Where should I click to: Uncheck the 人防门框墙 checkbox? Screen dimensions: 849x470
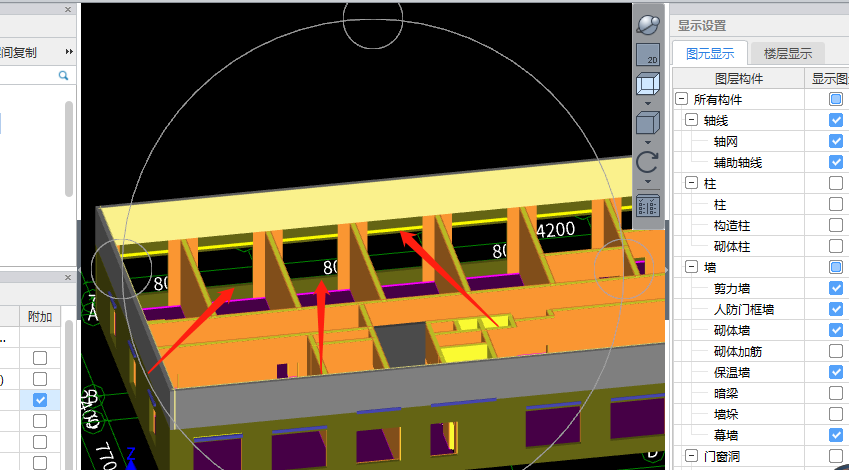pyautogui.click(x=836, y=309)
